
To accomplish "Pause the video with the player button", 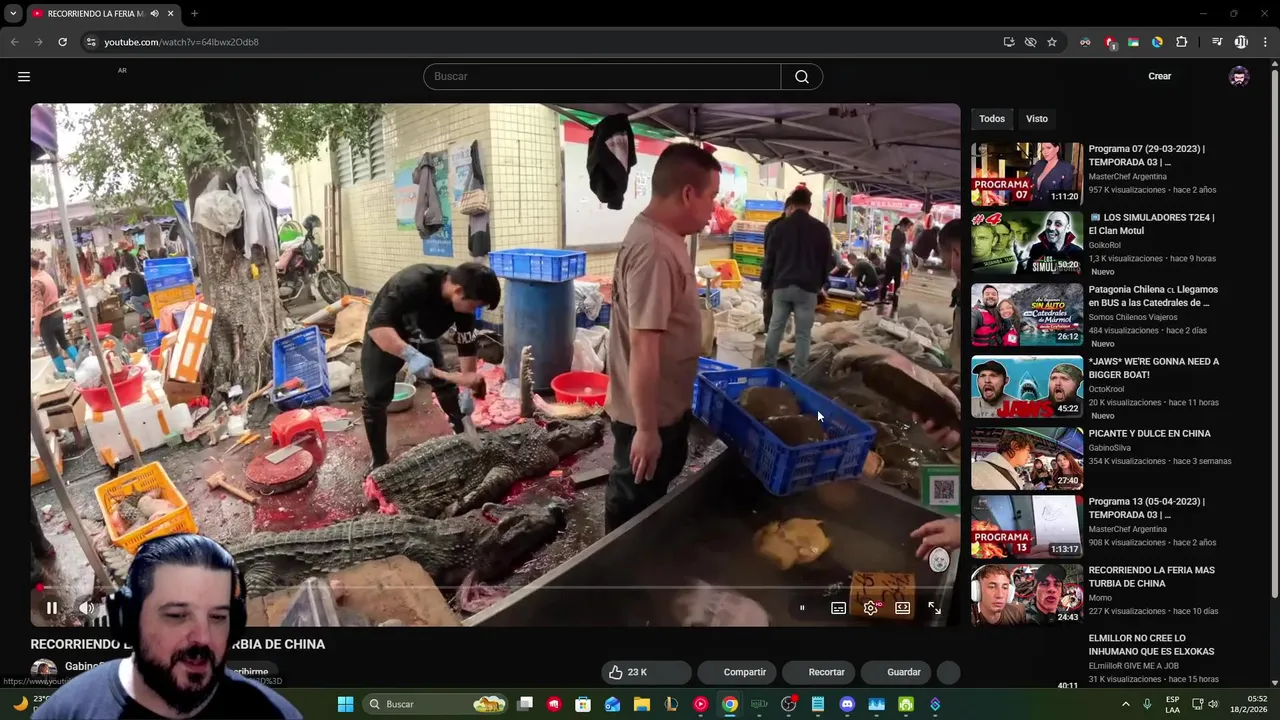I will tap(52, 607).
